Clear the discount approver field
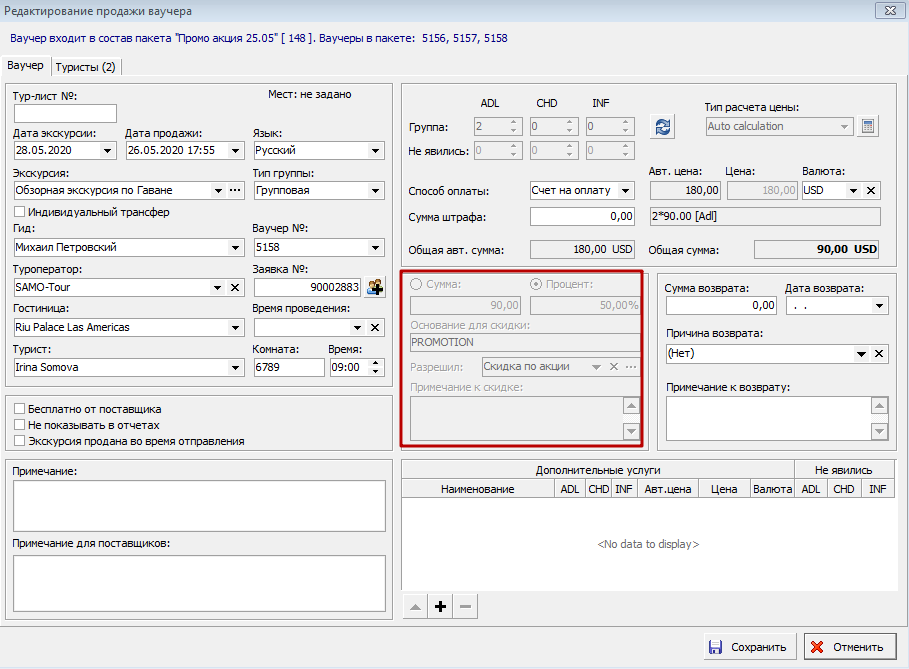The width and height of the screenshot is (909, 669). click(614, 366)
